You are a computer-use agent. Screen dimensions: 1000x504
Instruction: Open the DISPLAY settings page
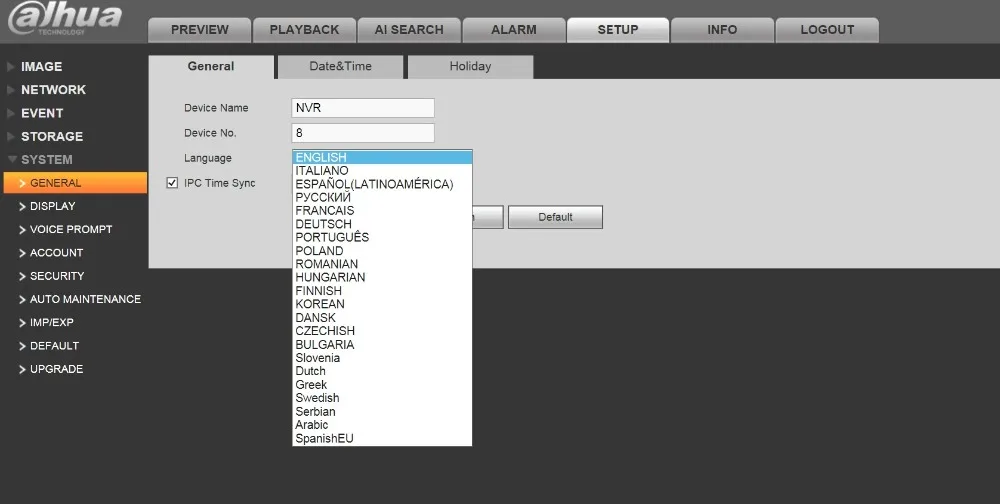click(52, 206)
